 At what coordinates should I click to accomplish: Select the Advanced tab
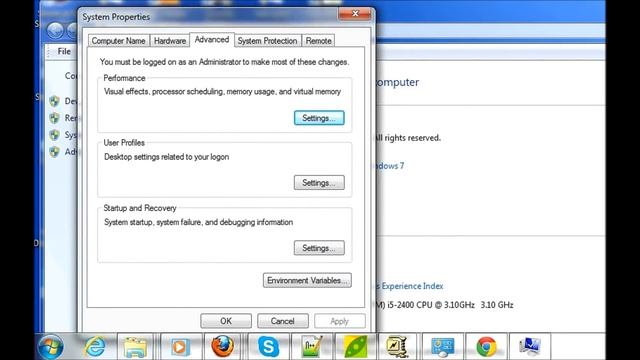[x=212, y=40]
